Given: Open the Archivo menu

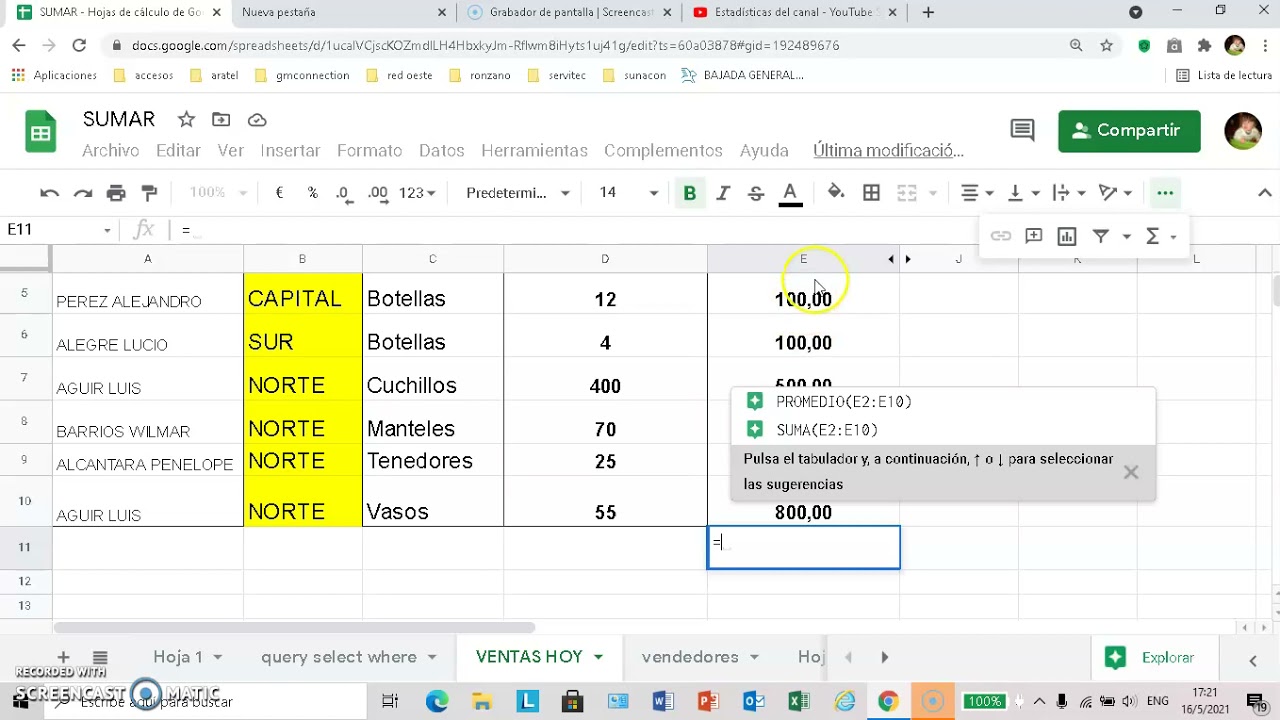Looking at the screenshot, I should point(110,150).
